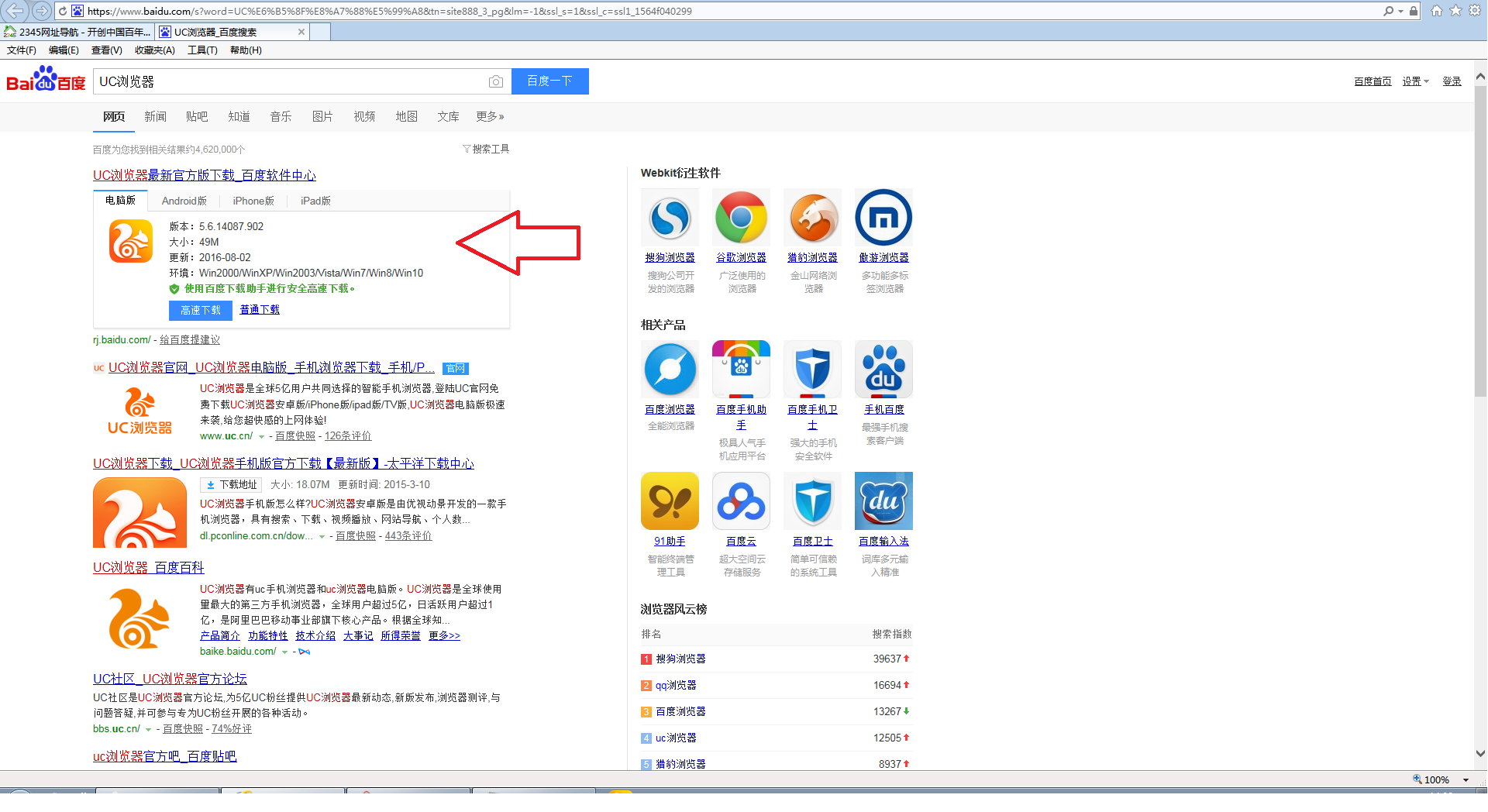Select the iPhone版 tab
The image size is (1488, 812).
click(253, 201)
